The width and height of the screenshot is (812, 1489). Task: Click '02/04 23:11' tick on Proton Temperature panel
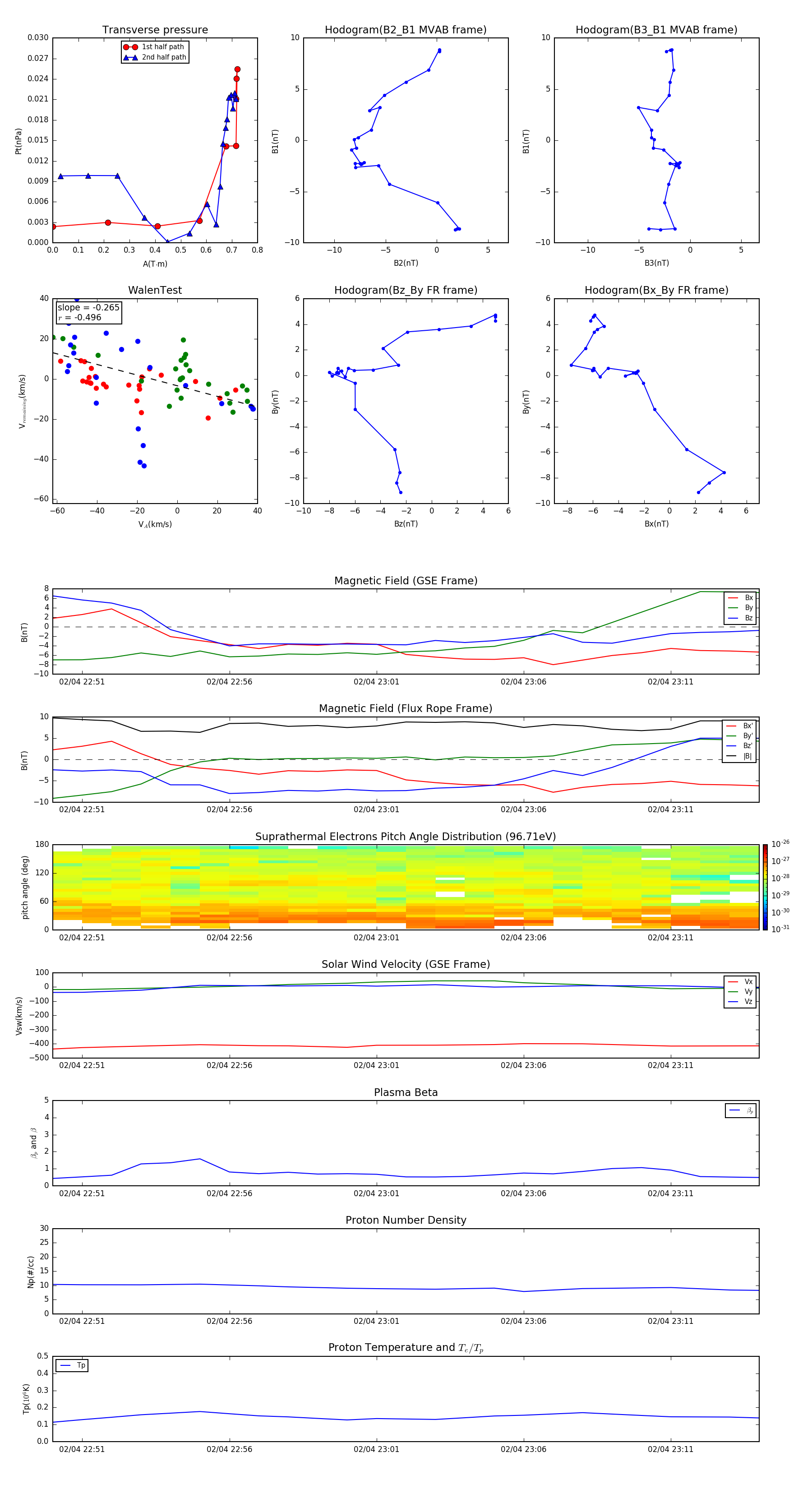(x=670, y=1449)
